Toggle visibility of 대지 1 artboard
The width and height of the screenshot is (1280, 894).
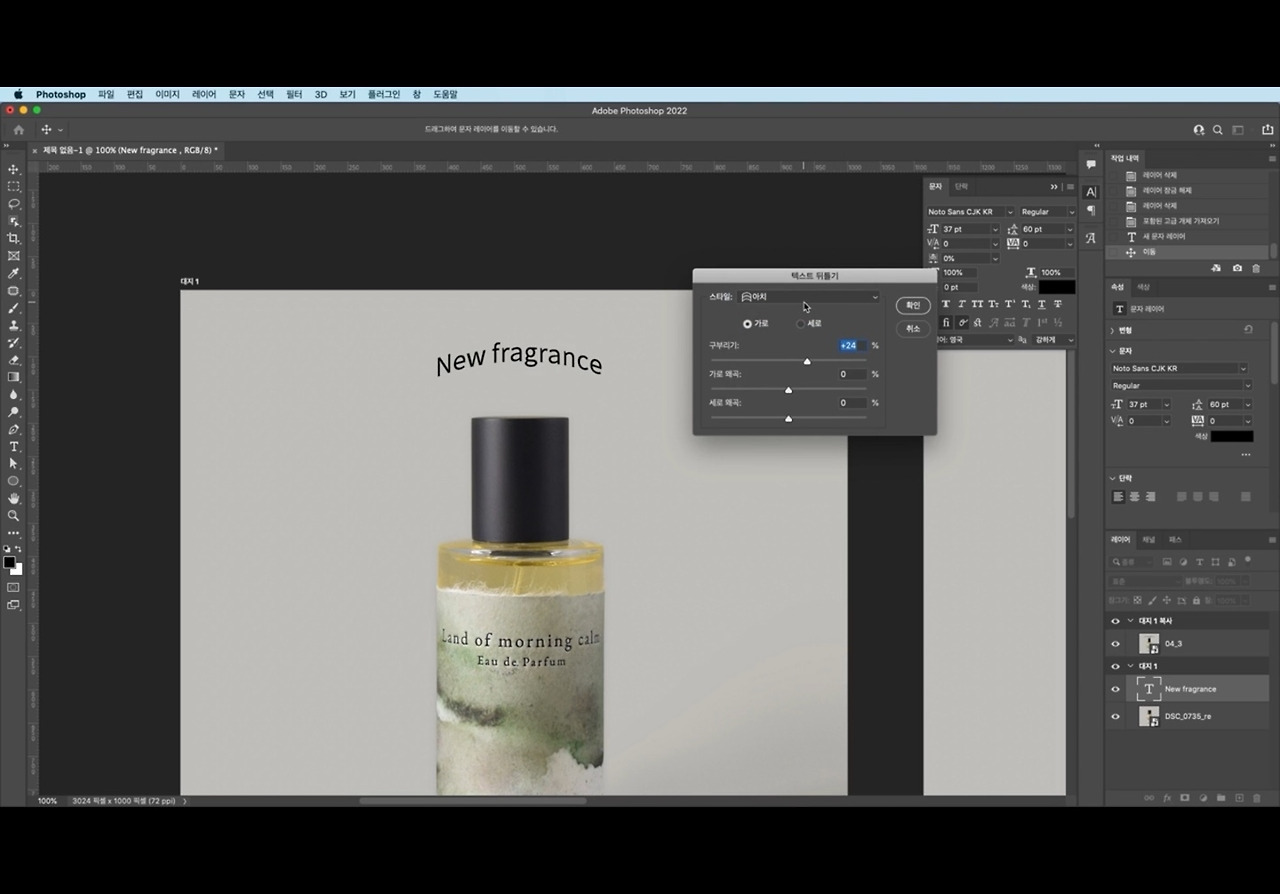1116,666
